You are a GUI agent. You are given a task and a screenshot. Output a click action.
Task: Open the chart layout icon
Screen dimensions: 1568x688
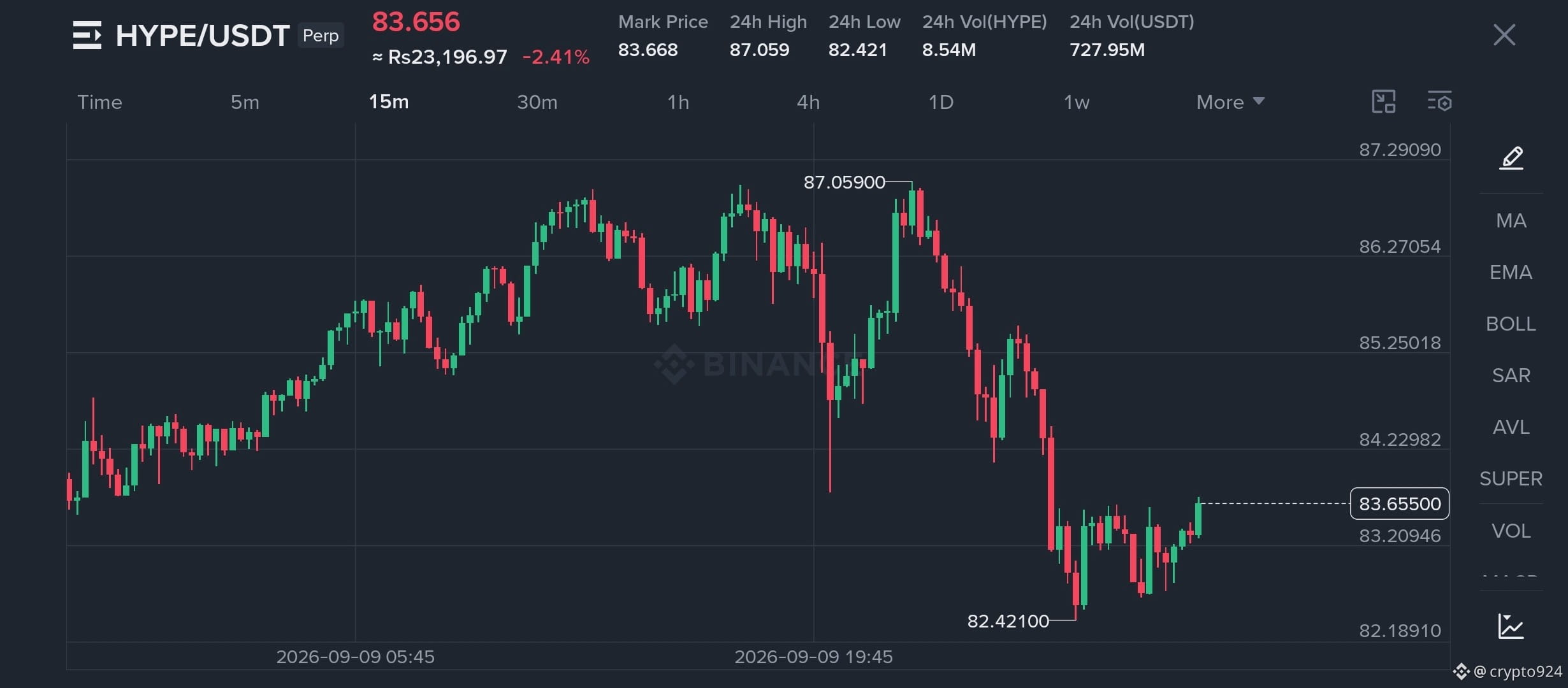pyautogui.click(x=1383, y=101)
